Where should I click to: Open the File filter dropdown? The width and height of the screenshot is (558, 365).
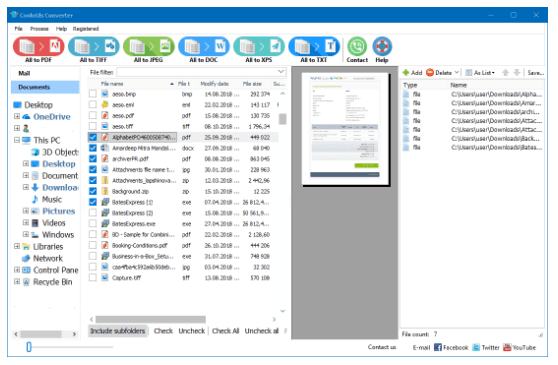(281, 72)
